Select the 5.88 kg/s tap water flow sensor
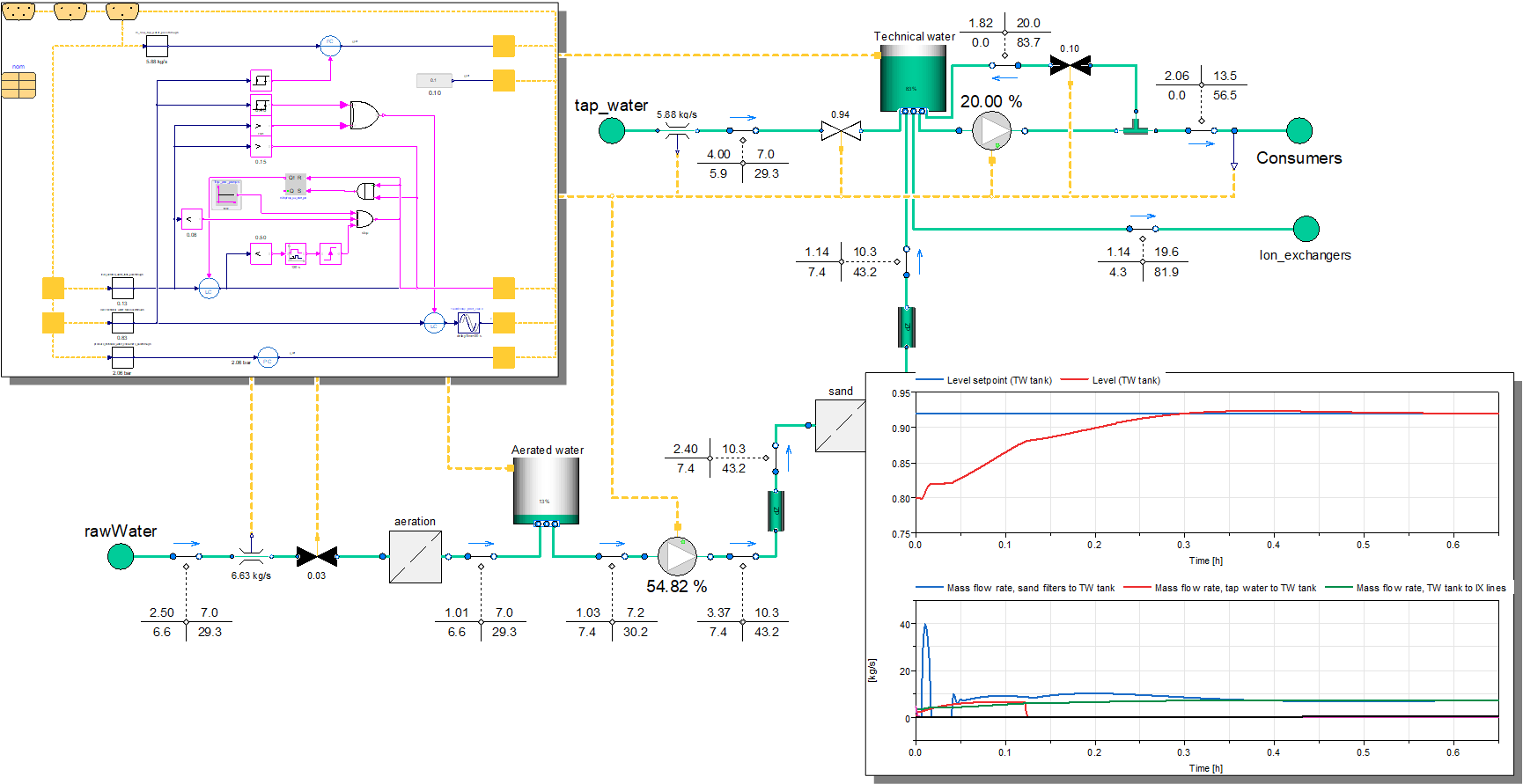 pos(677,133)
